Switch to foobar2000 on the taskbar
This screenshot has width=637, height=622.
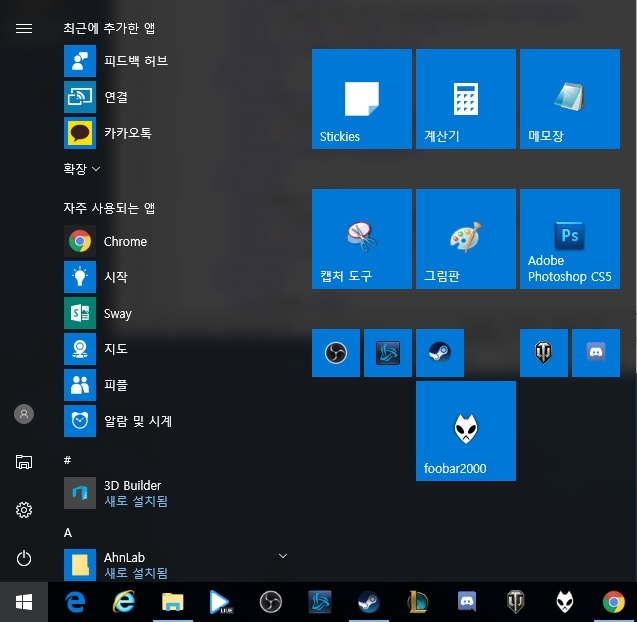pyautogui.click(x=565, y=602)
